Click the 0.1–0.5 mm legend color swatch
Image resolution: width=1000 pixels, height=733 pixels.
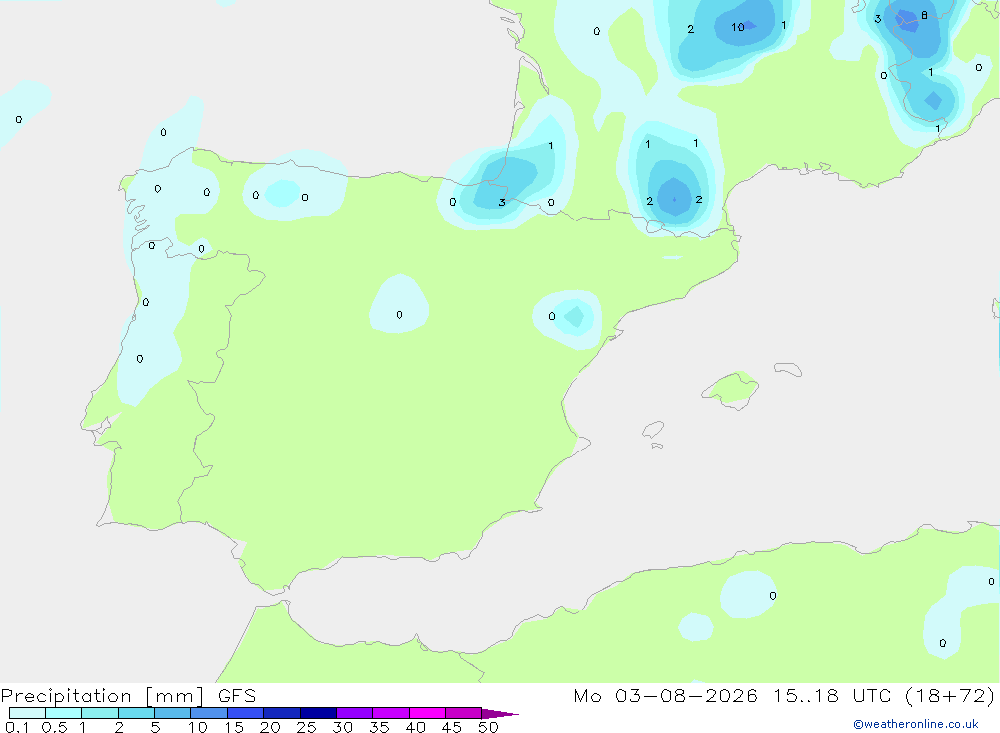coord(27,713)
